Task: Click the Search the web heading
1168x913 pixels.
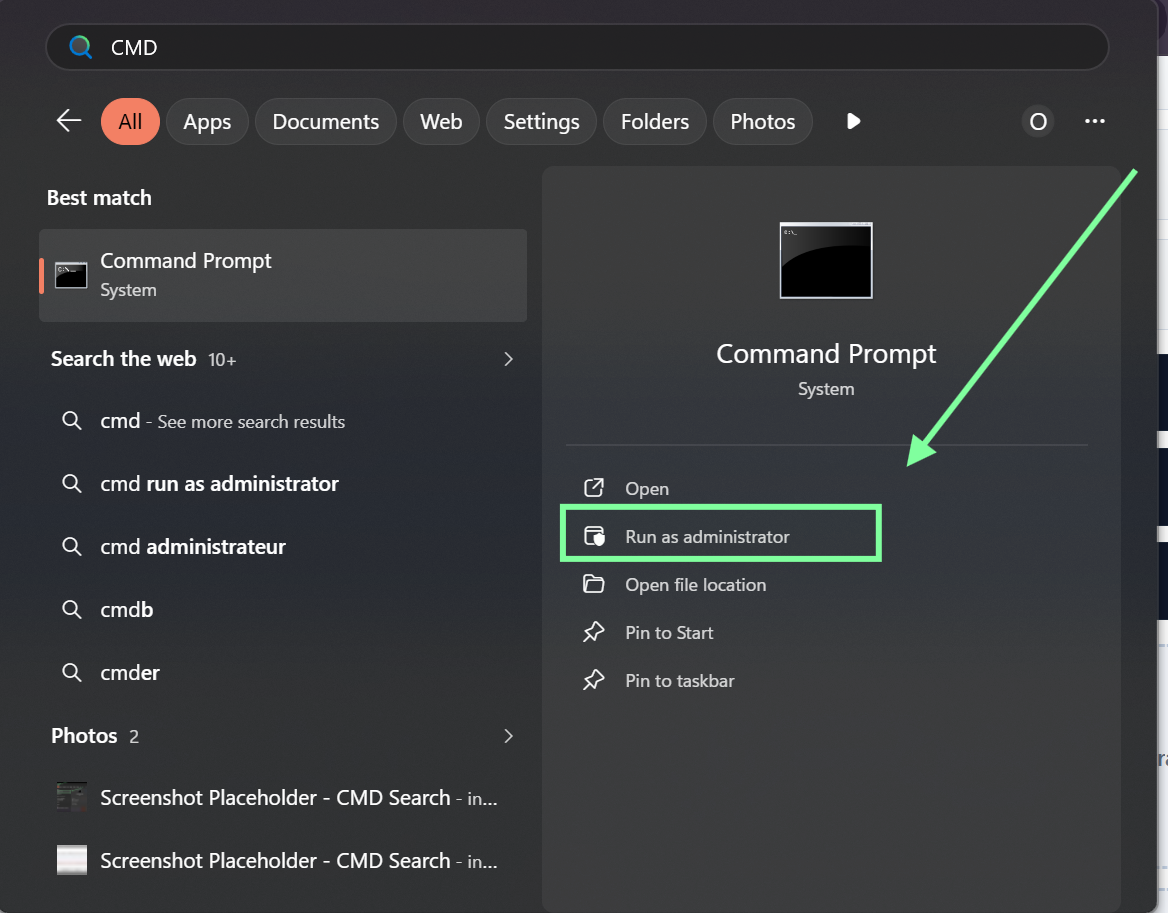Action: [124, 359]
